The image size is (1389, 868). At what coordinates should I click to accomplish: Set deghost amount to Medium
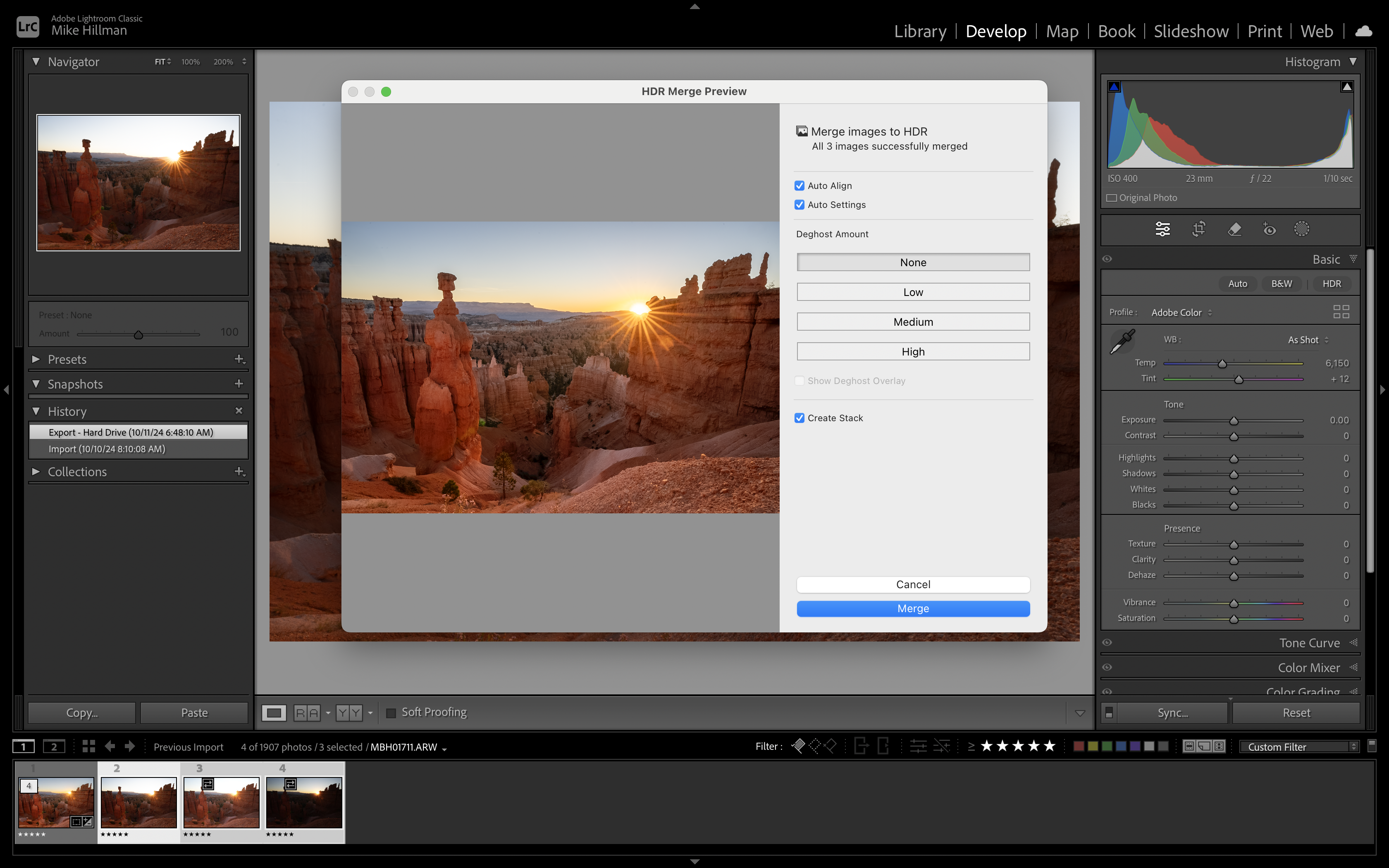(913, 322)
